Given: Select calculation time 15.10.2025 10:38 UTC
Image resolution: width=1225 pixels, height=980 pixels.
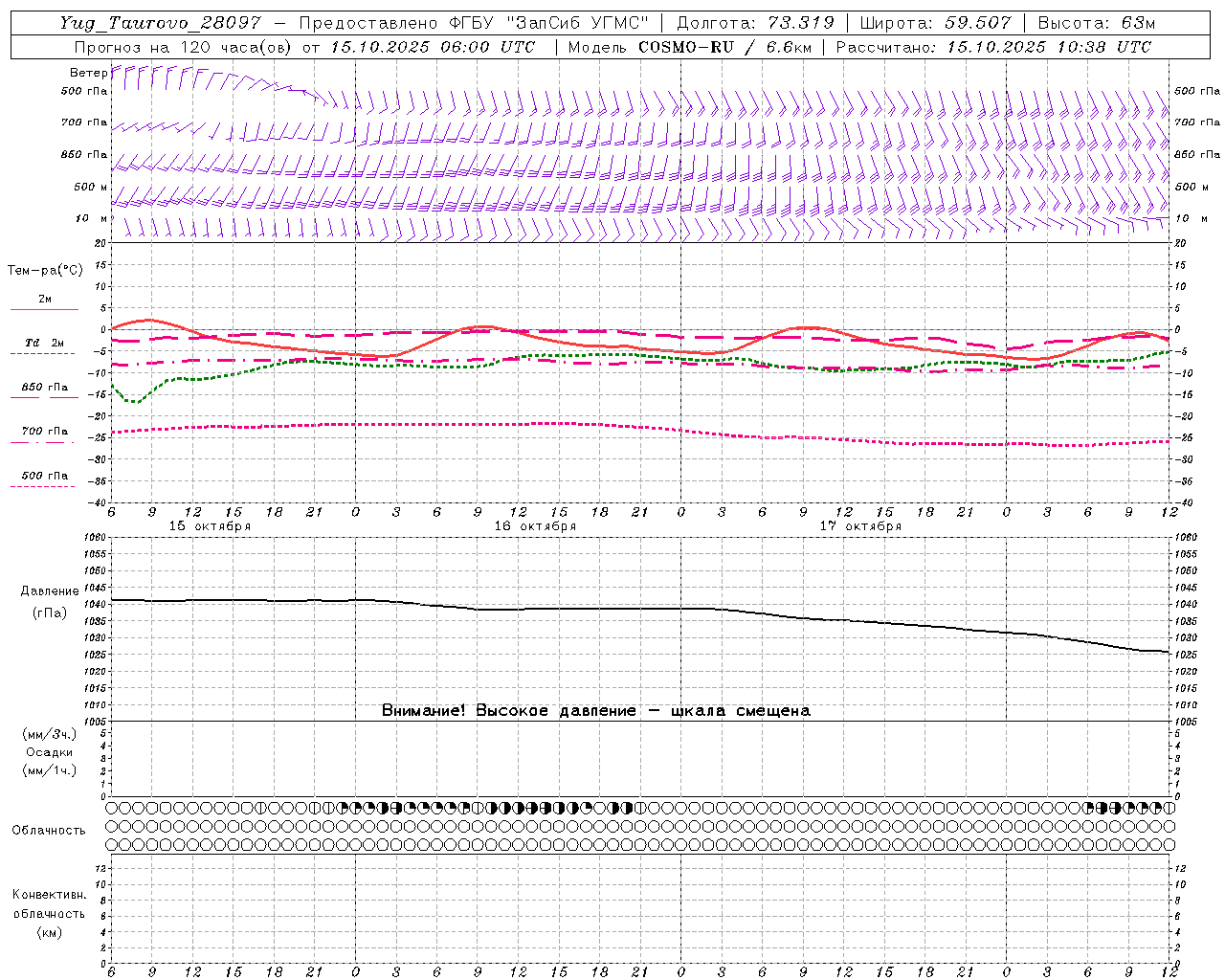Looking at the screenshot, I should 1049,47.
